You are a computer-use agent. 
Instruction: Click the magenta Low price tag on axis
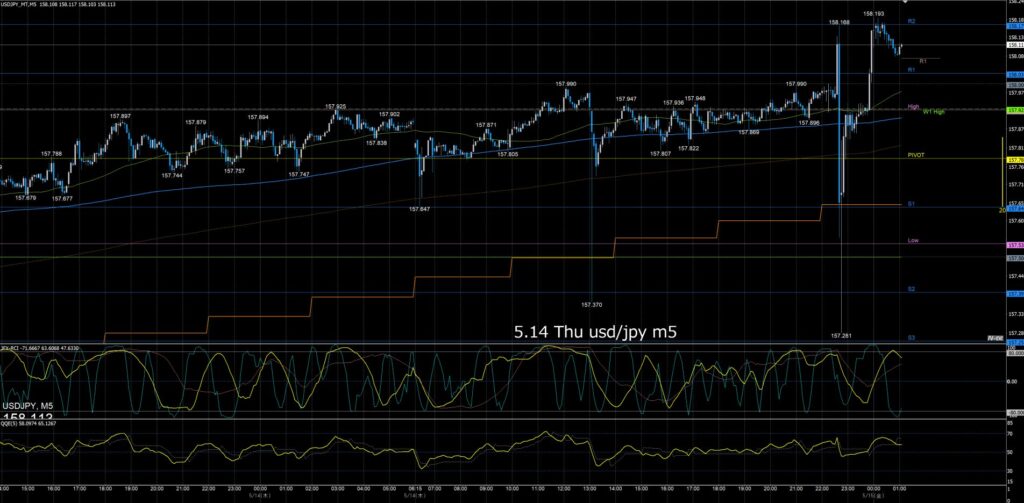coord(1016,245)
